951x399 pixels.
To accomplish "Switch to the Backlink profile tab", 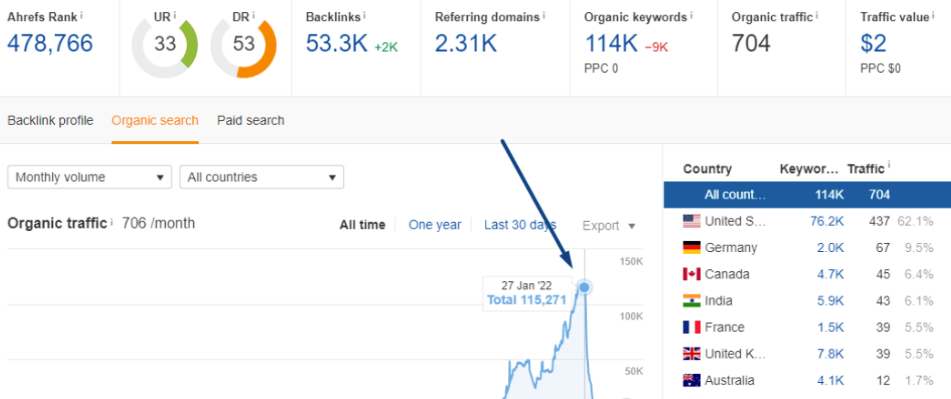I will click(x=50, y=121).
